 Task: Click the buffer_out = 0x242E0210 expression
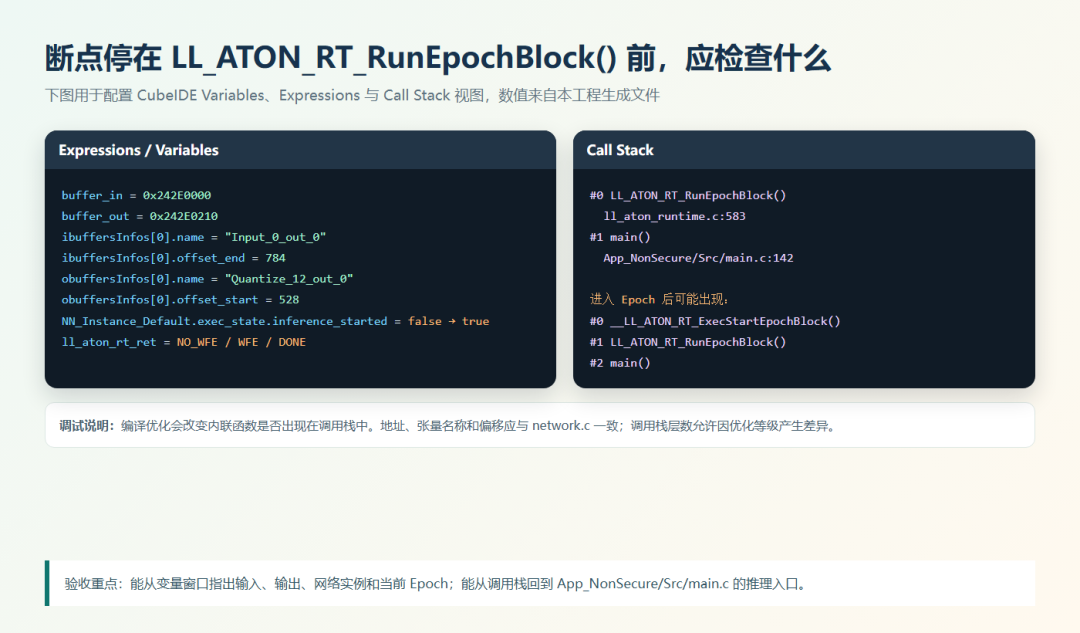coord(140,216)
